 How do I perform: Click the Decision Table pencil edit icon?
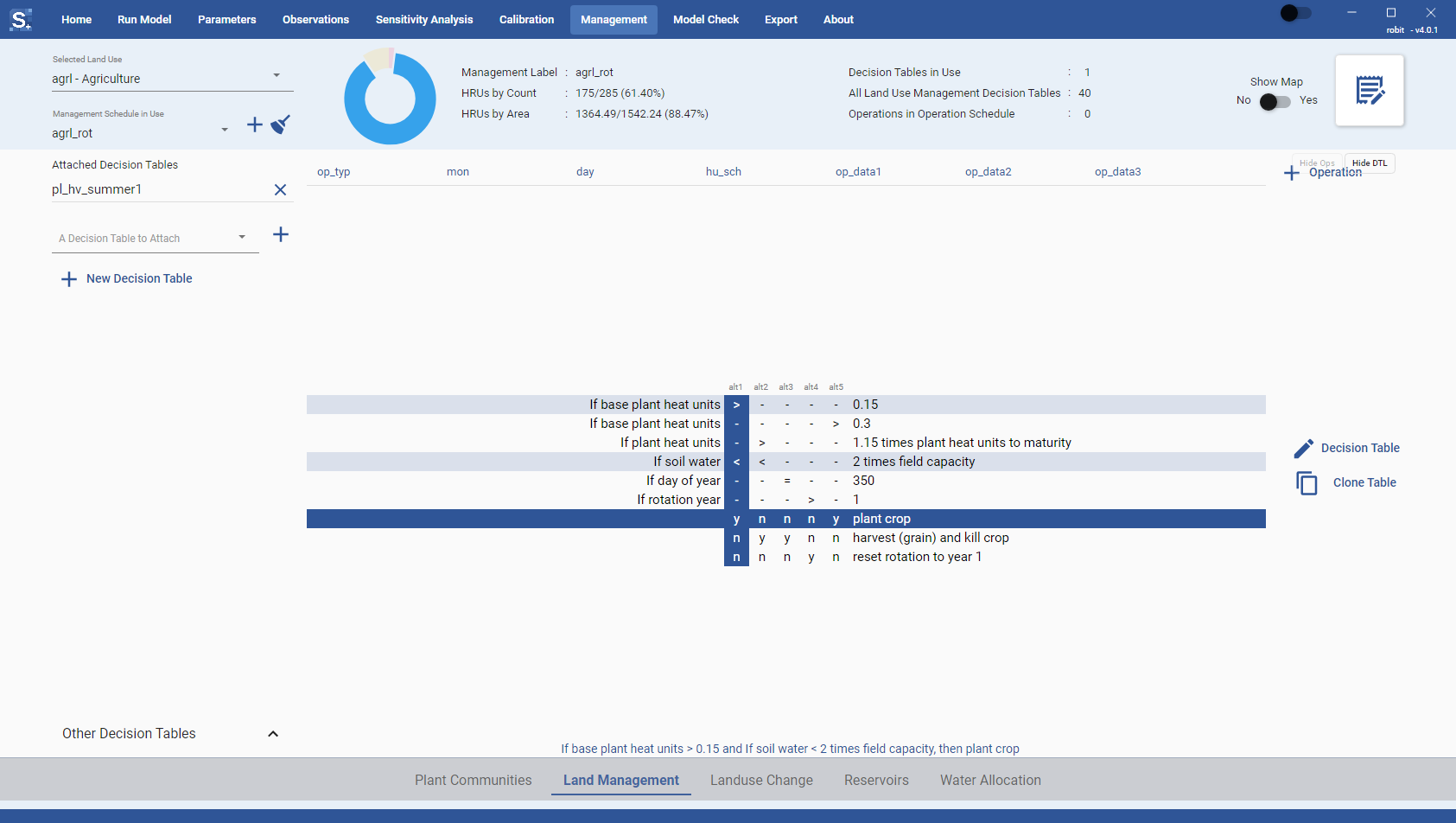coord(1304,448)
